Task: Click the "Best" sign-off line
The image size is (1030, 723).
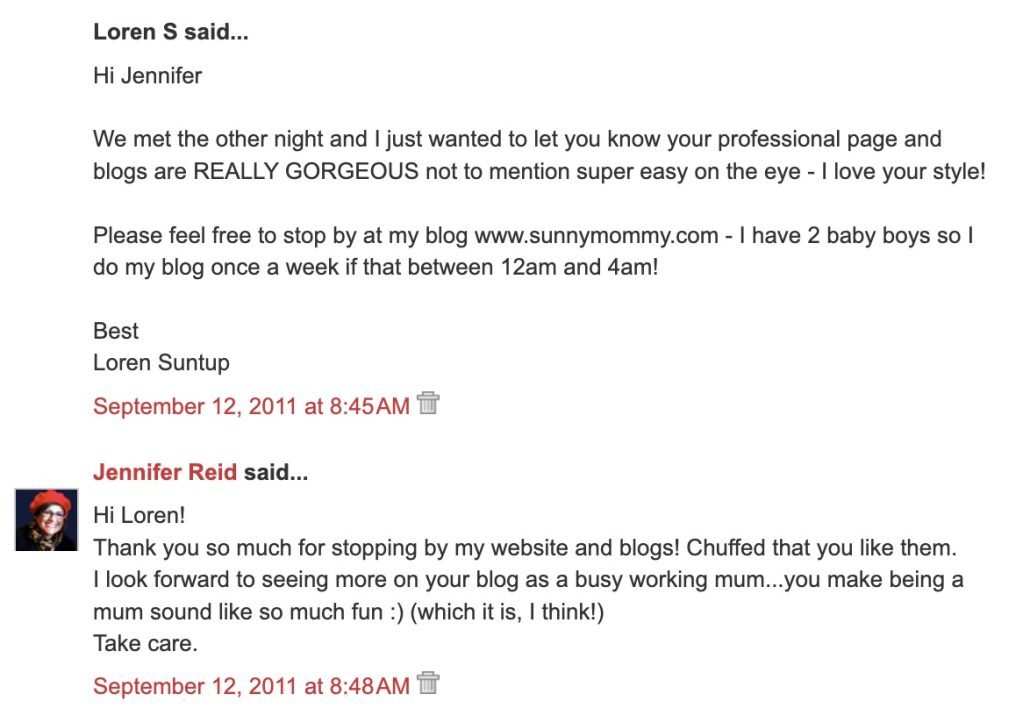Action: coord(116,331)
